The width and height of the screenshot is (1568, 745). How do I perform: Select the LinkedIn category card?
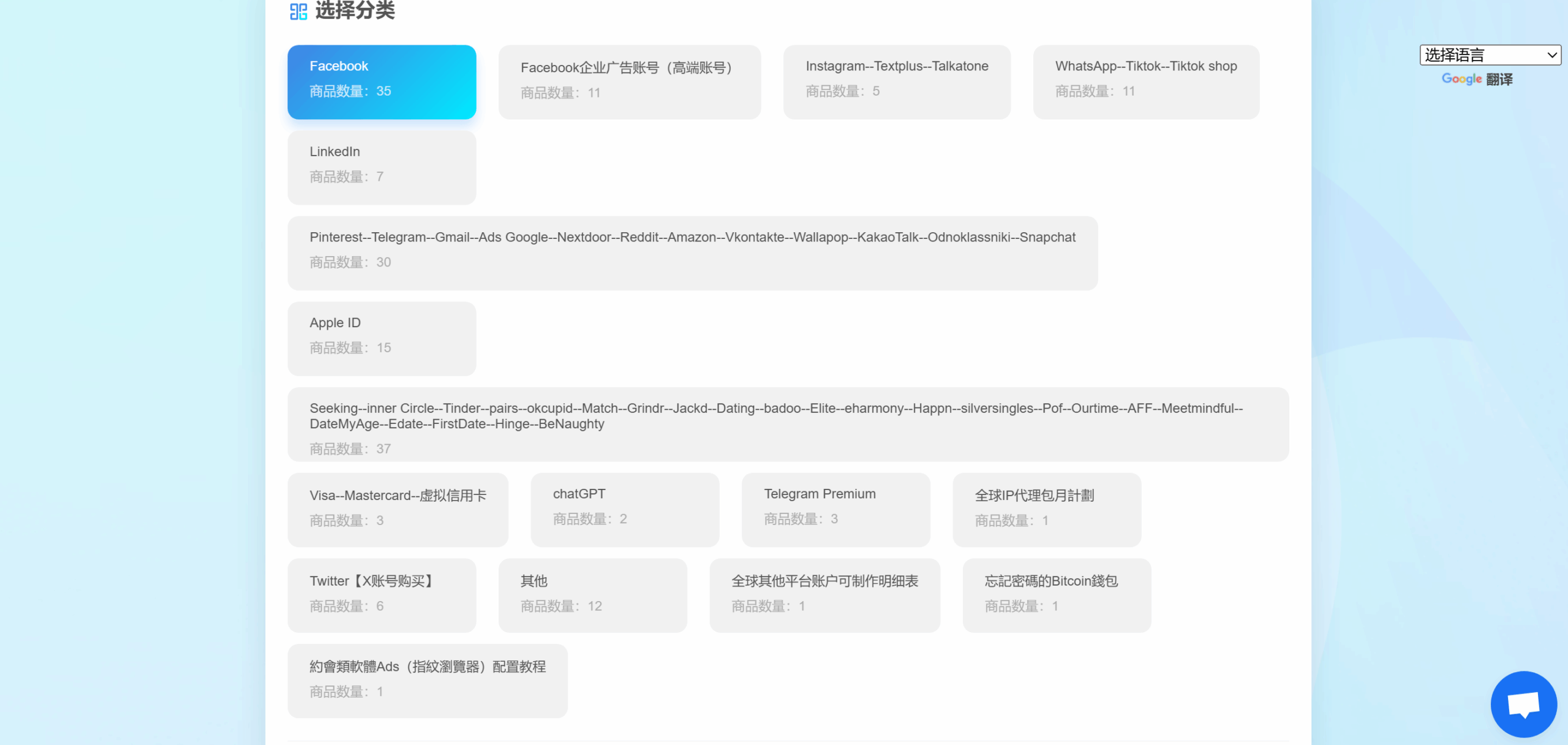coord(382,167)
